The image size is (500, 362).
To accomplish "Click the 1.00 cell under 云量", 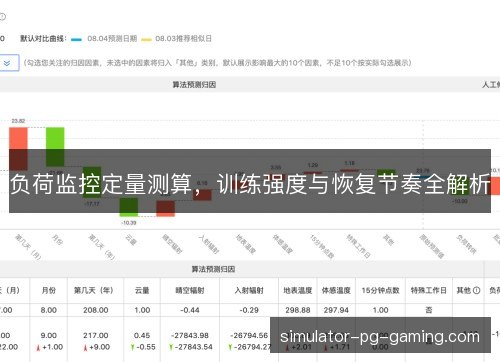I will click(x=142, y=310).
